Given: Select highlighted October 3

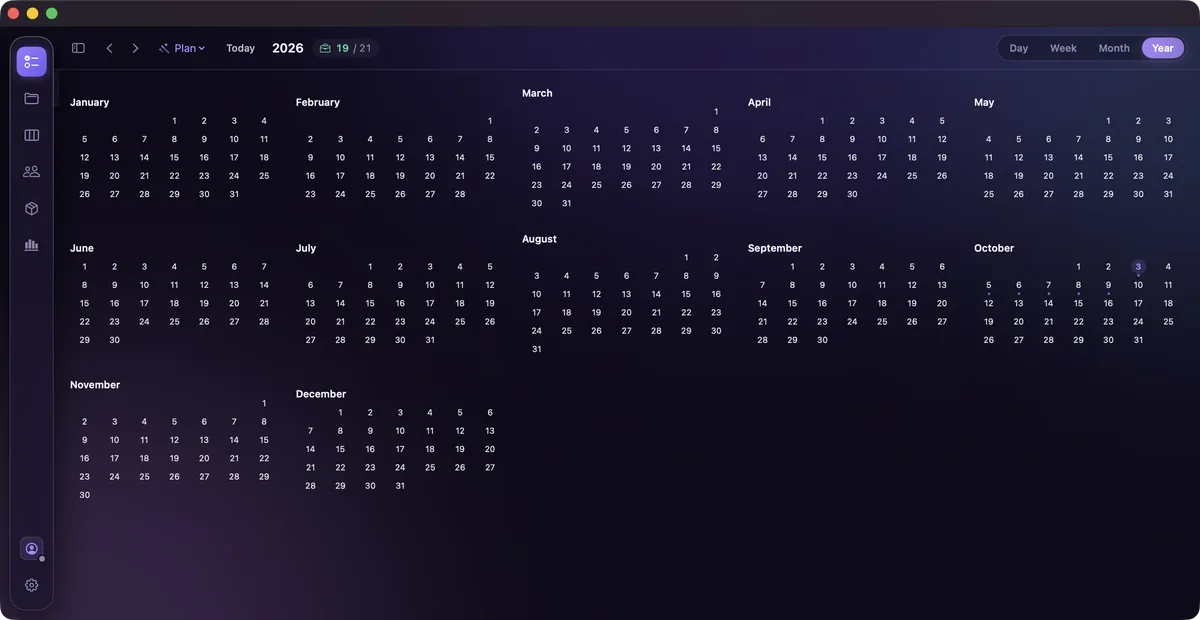Looking at the screenshot, I should (x=1138, y=267).
